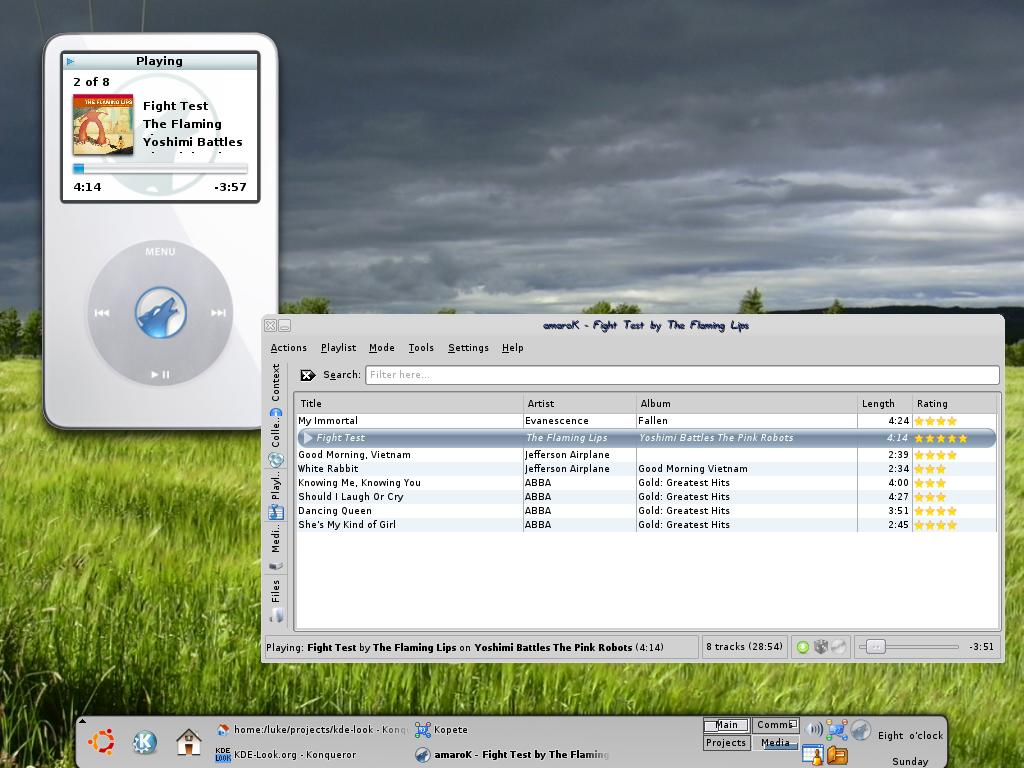Open the Playlists sidebar tab
Image resolution: width=1024 pixels, height=768 pixels.
click(276, 496)
